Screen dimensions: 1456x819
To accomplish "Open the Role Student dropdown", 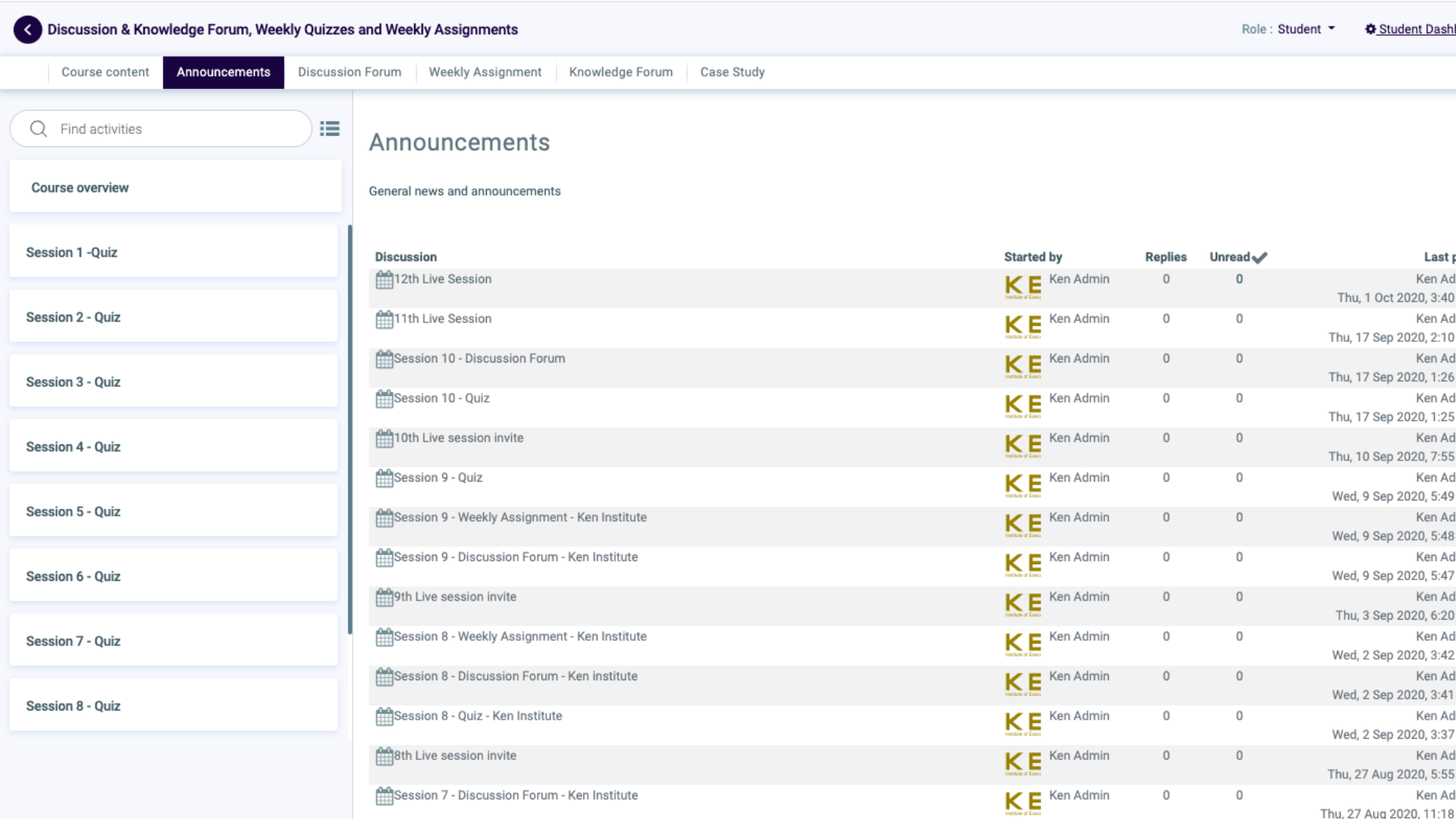I will [1306, 30].
